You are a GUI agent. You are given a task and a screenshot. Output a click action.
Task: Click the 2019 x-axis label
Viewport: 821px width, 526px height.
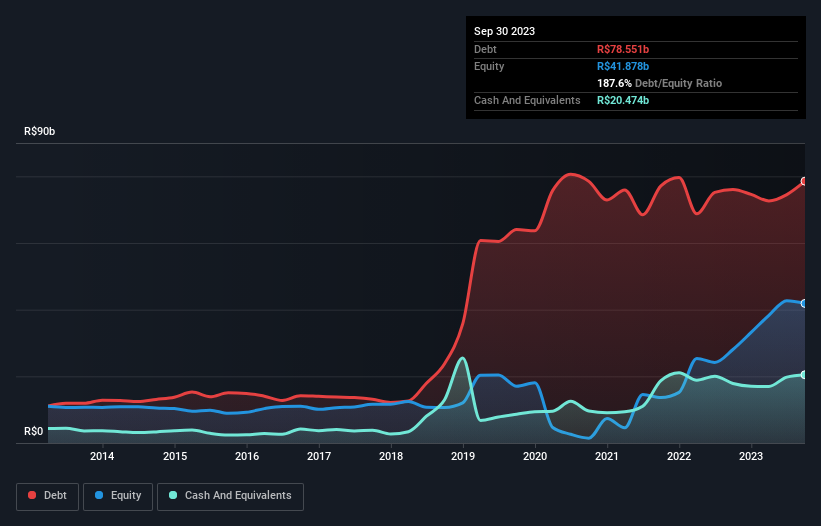(463, 456)
